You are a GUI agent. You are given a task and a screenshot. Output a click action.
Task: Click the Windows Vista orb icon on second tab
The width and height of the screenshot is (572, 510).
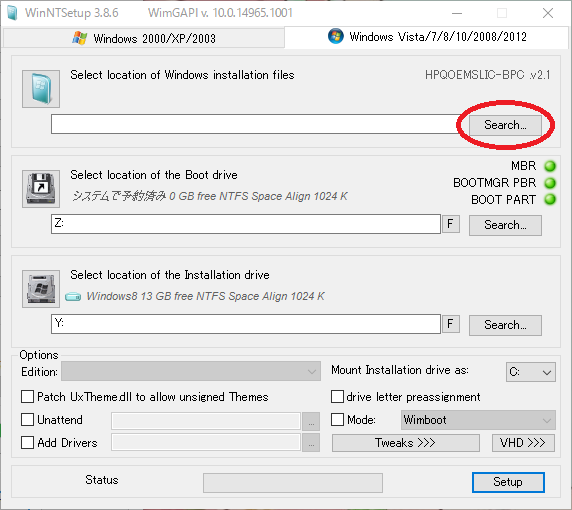tap(336, 36)
